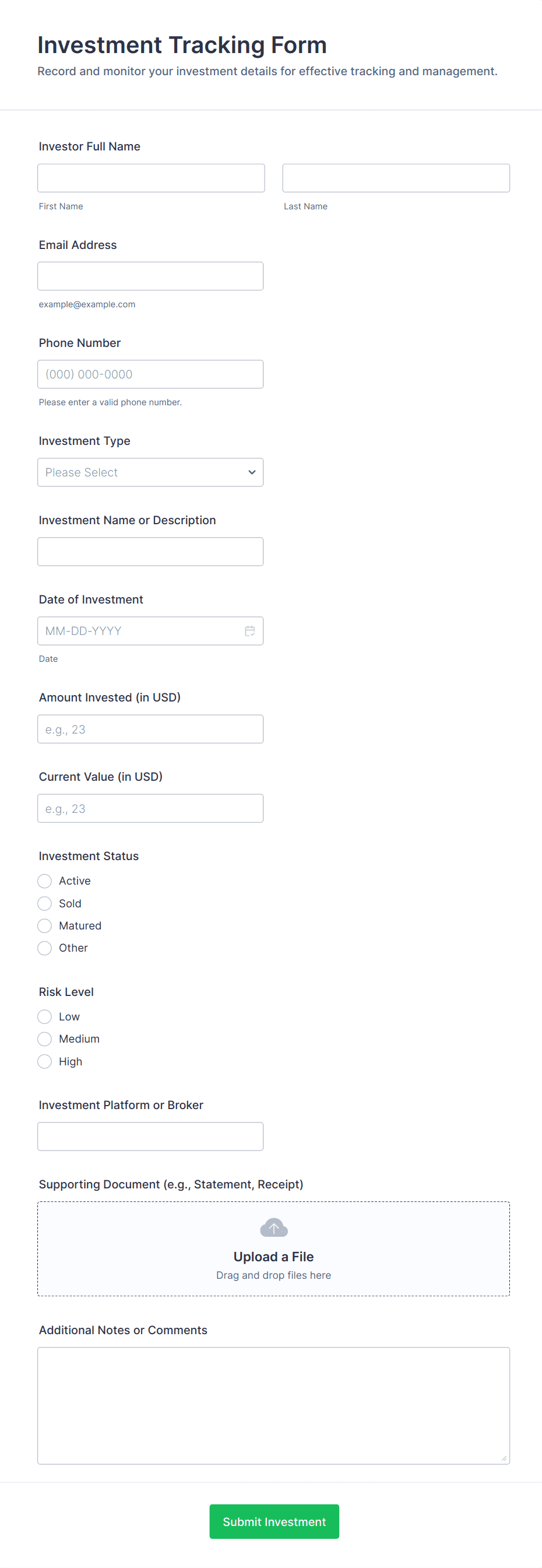
Task: Click the calendar icon in date field
Action: click(x=249, y=630)
